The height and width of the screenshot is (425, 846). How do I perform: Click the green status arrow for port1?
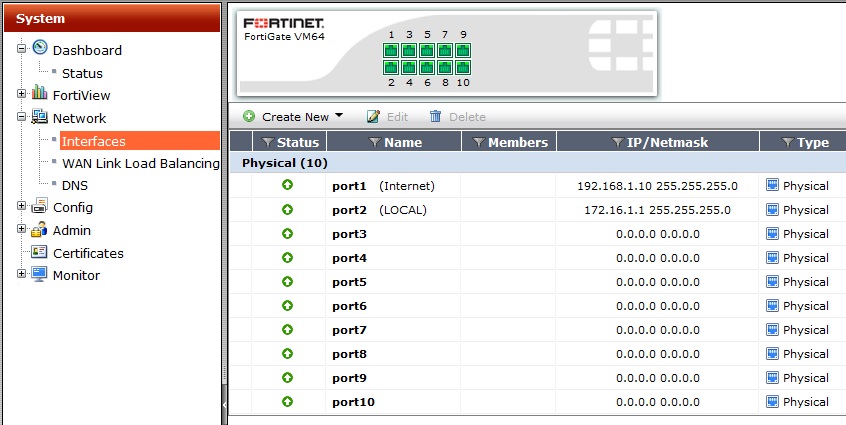click(287, 186)
